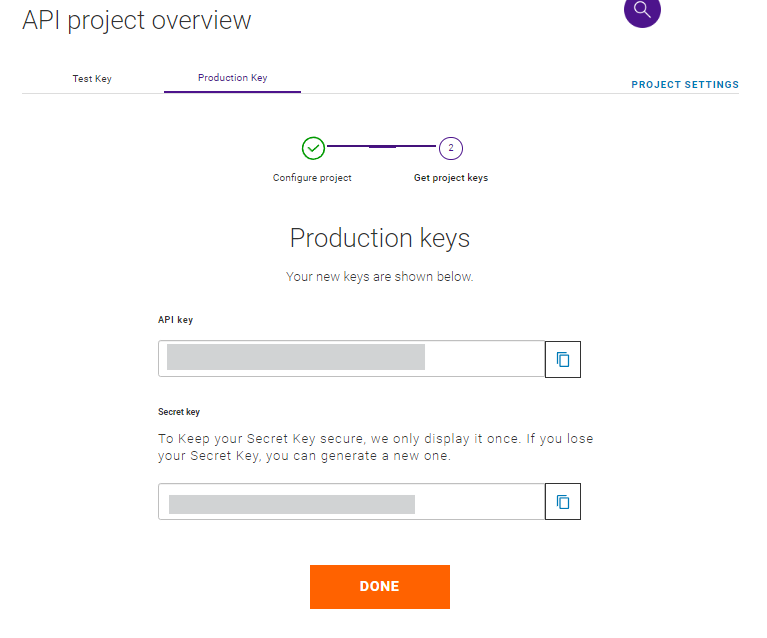Viewport: 767px width, 638px height.
Task: Click the purple search icon
Action: tap(642, 10)
